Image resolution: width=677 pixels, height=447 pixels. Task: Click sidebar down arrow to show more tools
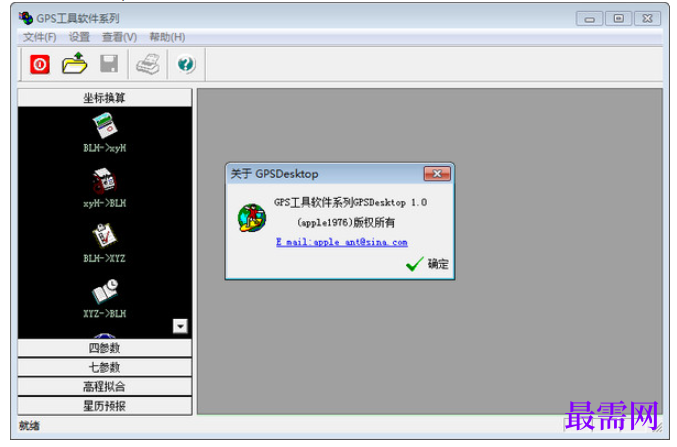[x=180, y=326]
